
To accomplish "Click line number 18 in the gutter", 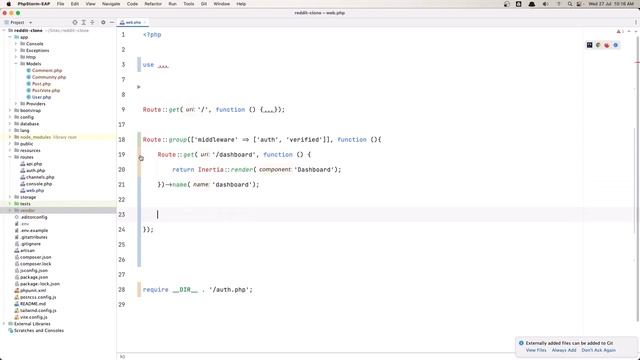I will (x=122, y=140).
